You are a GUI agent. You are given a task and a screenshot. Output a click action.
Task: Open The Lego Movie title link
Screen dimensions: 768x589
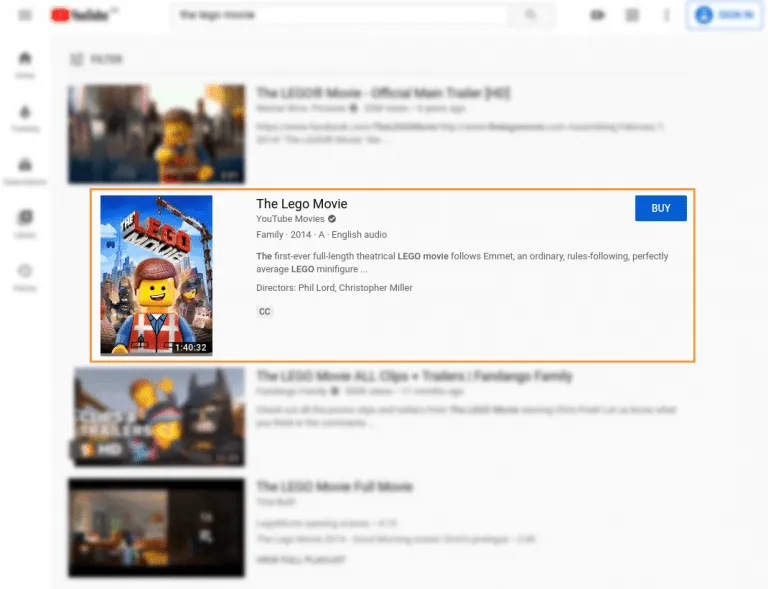coord(302,204)
